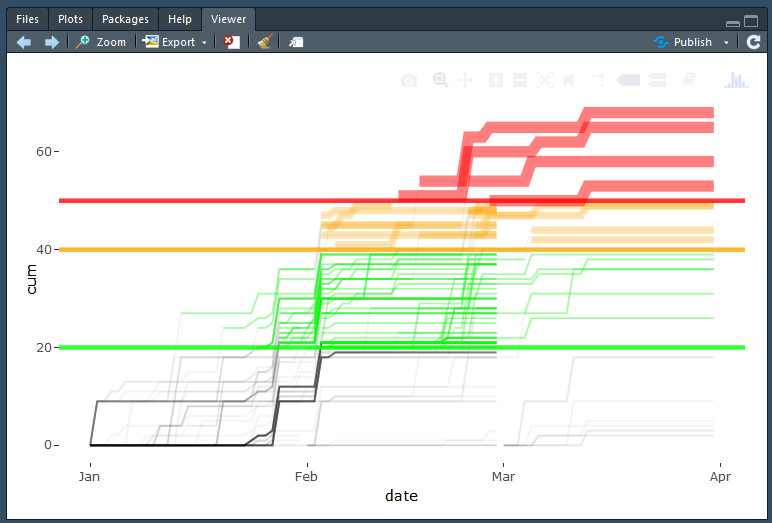Image resolution: width=772 pixels, height=523 pixels.
Task: Click the 60 y-axis tick label
Action: [44, 152]
